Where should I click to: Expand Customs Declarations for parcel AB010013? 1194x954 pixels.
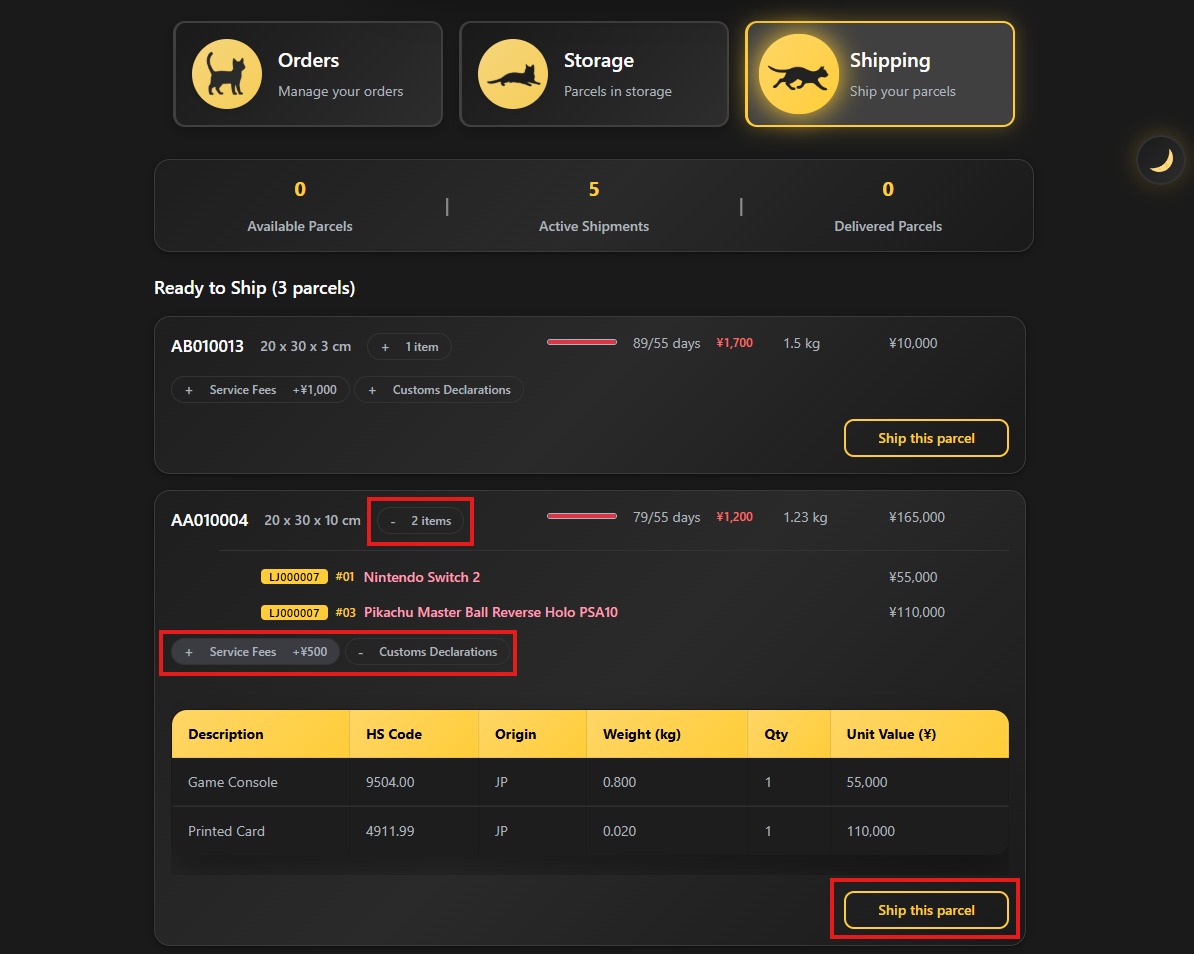tap(439, 390)
